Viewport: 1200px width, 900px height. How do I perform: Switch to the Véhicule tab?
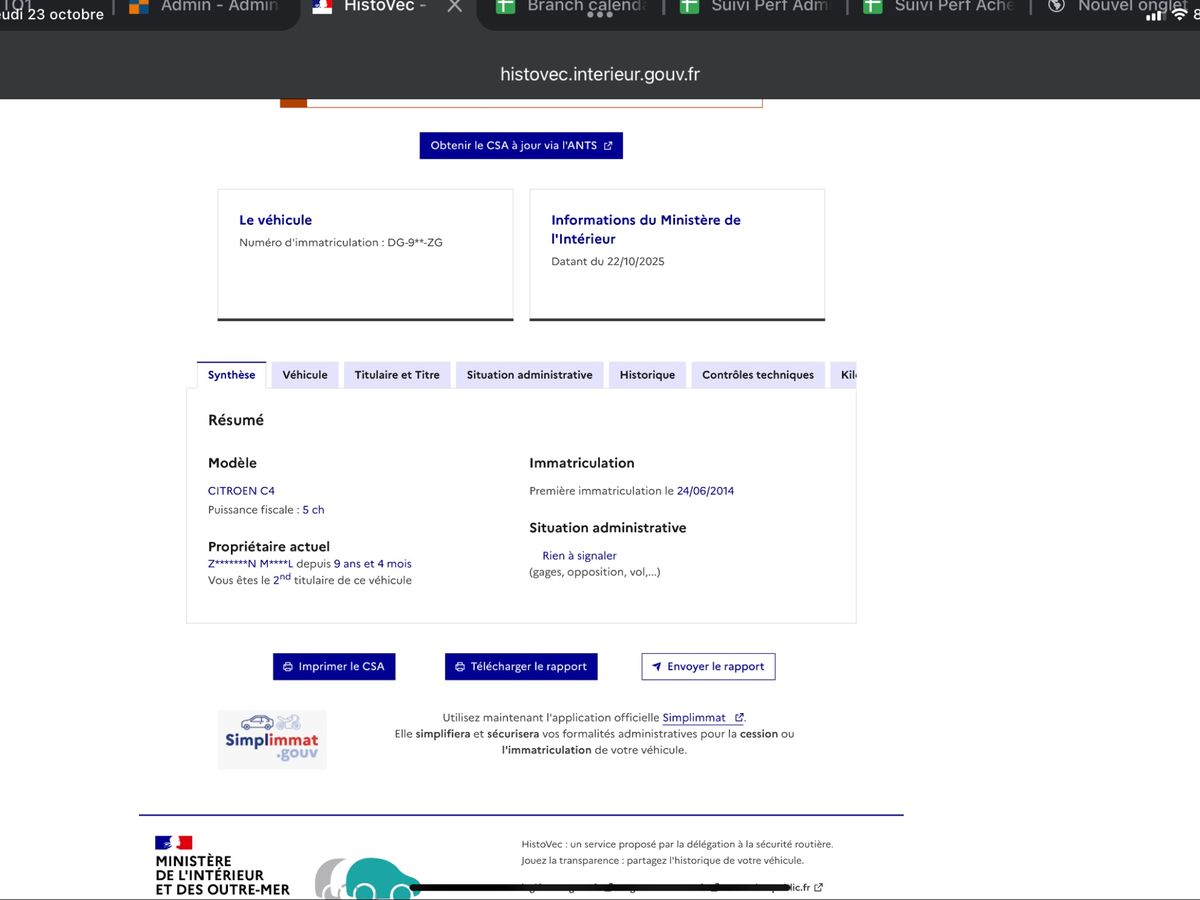[x=304, y=374]
